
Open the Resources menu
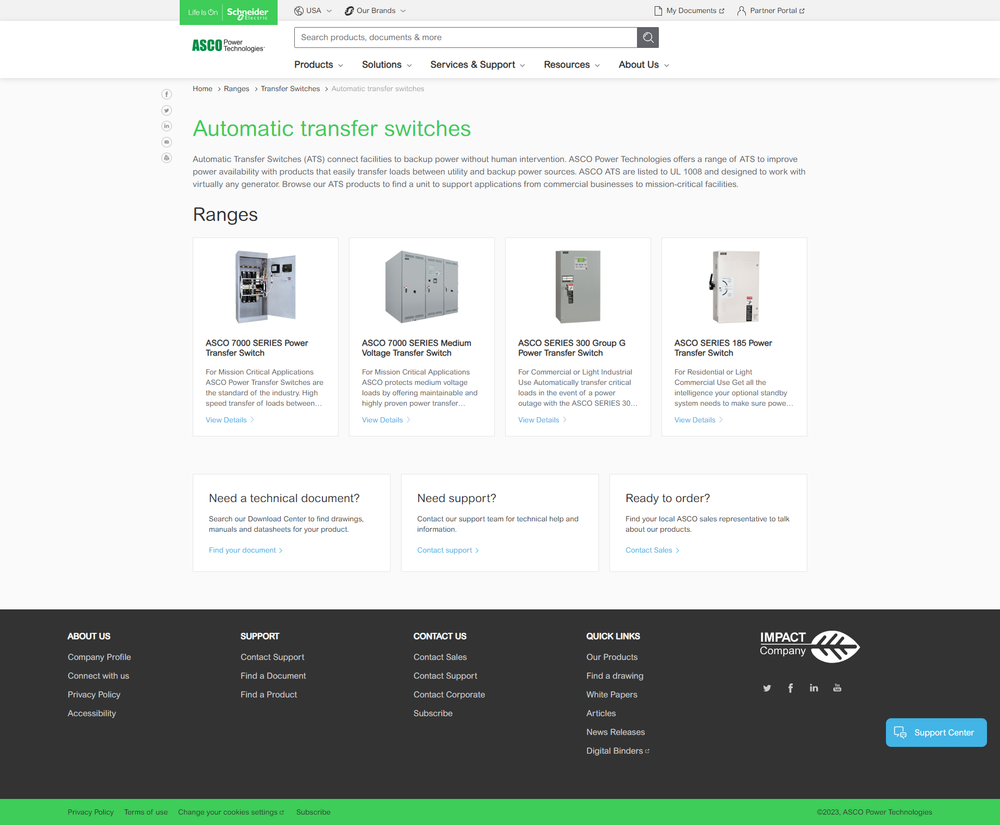coord(571,65)
